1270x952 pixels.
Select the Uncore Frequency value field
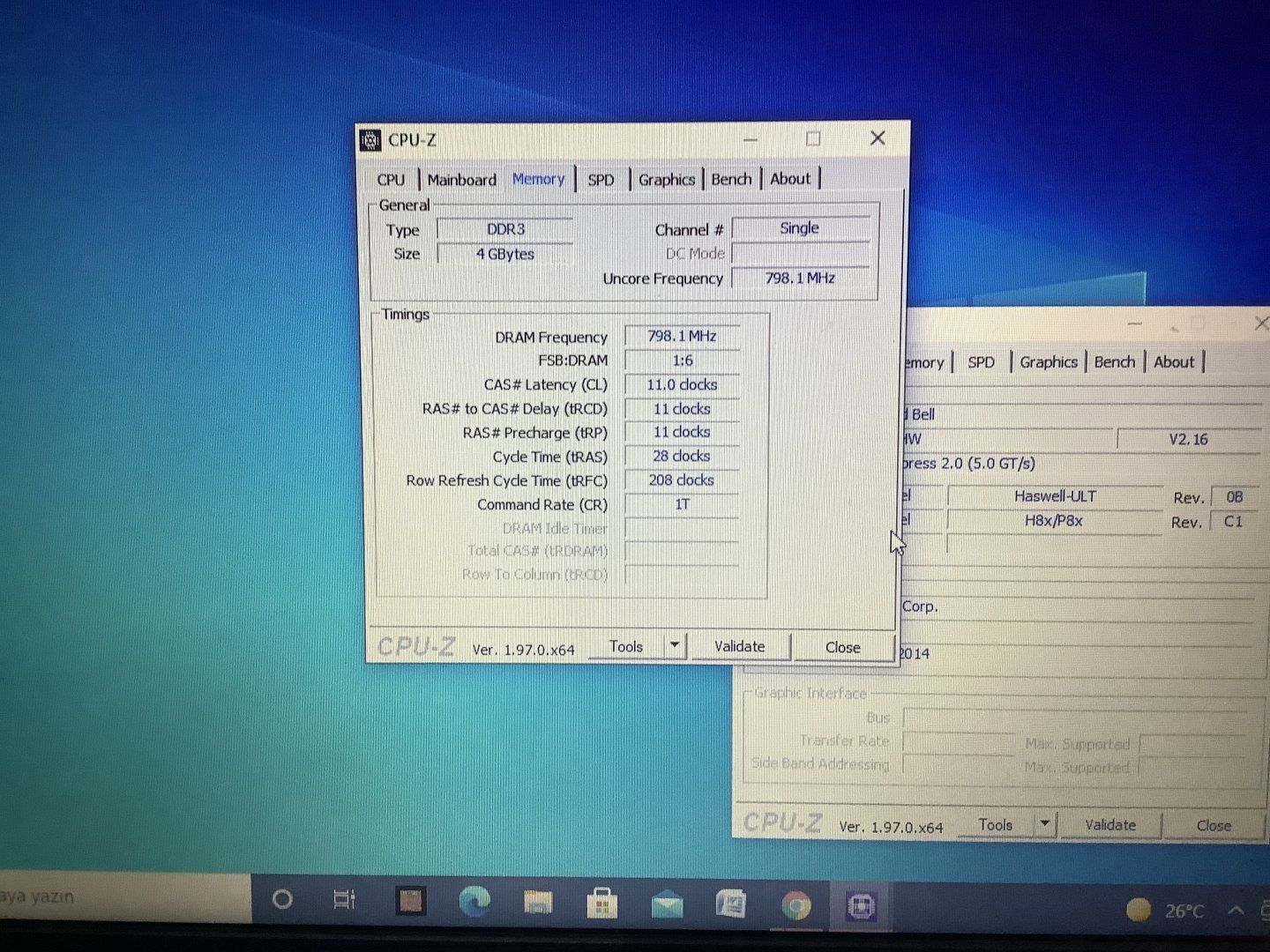tap(800, 278)
